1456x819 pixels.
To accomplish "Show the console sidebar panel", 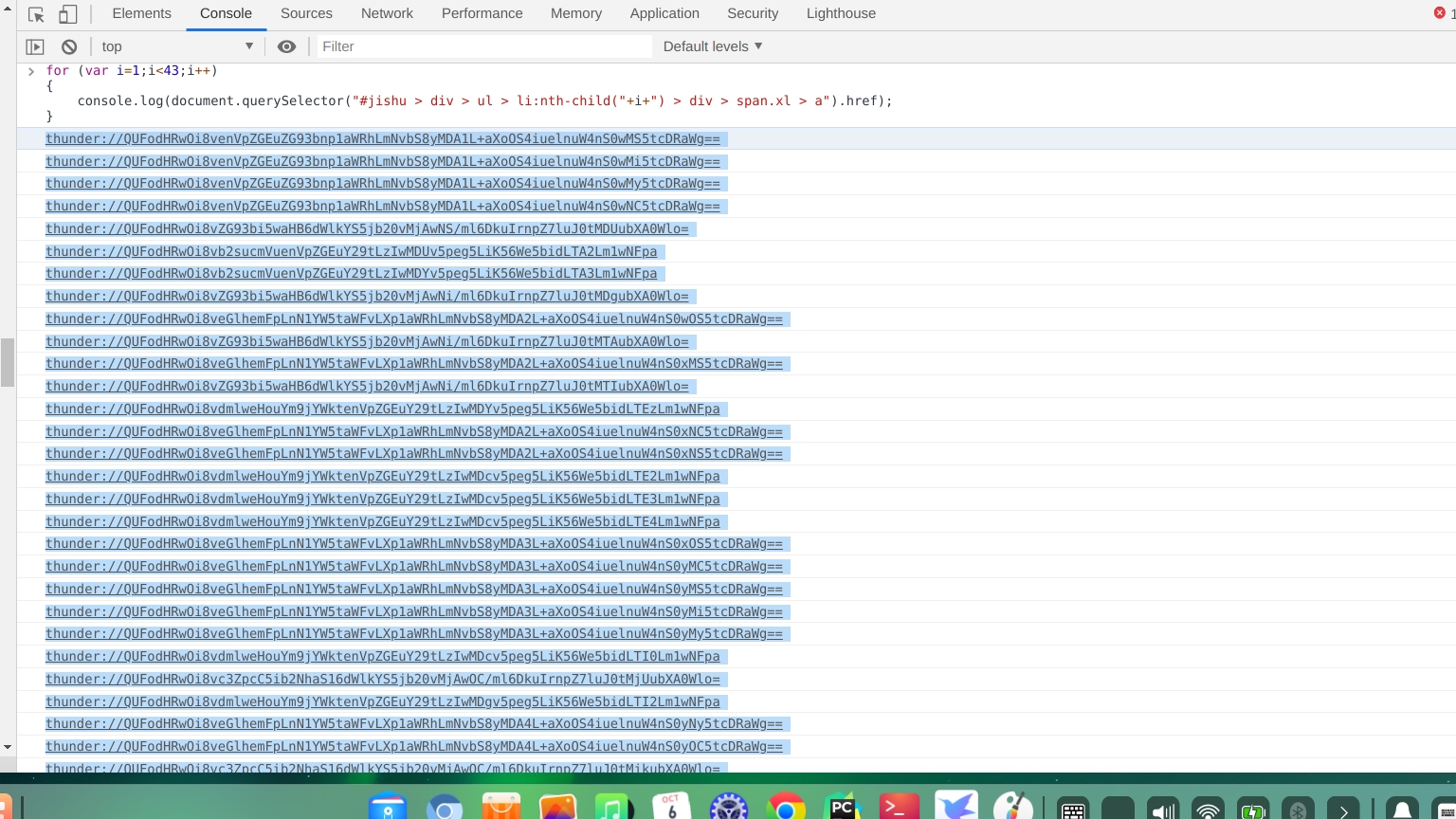I will pos(35,46).
